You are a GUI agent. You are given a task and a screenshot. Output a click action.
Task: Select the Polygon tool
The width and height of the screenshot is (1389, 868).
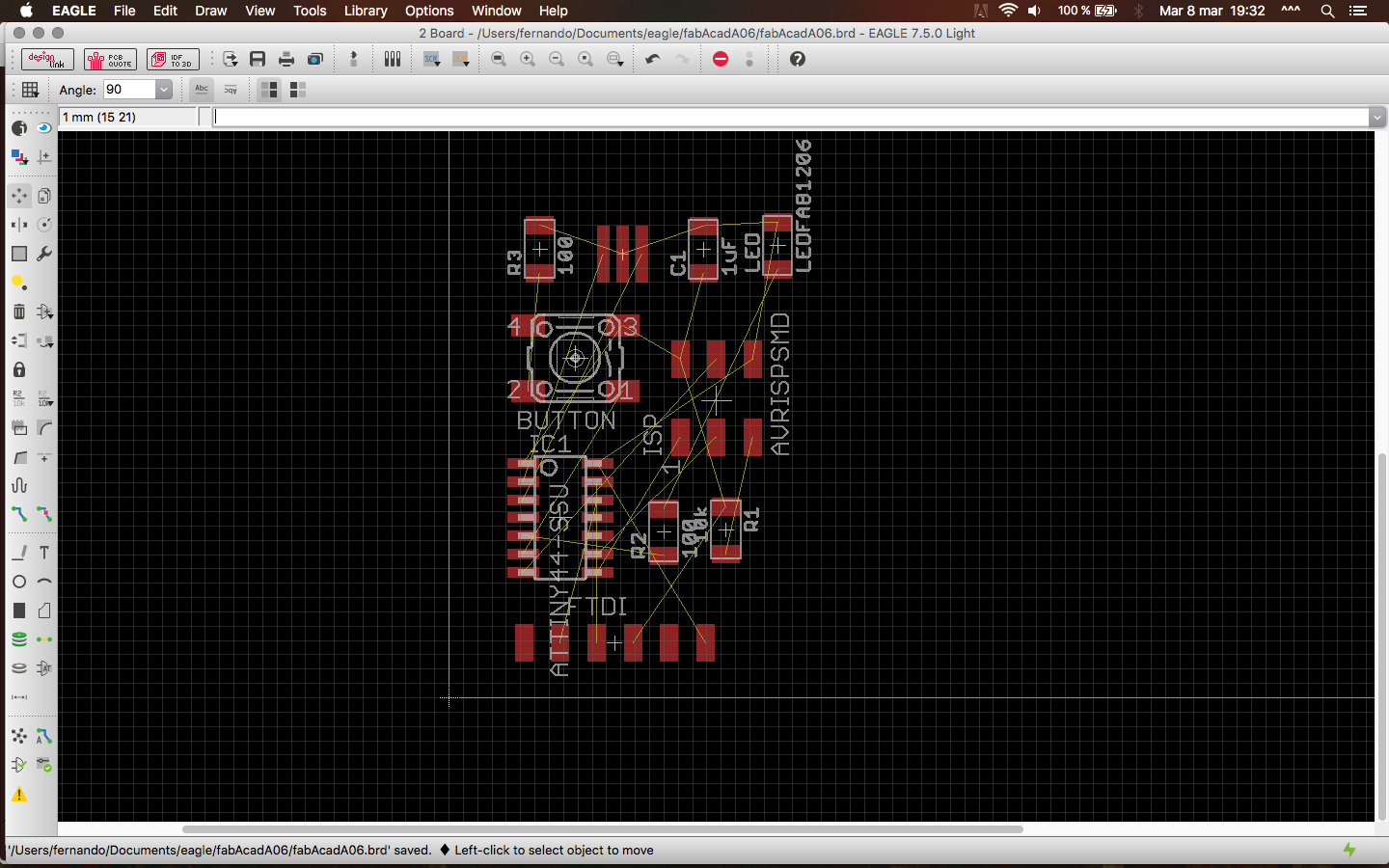click(x=44, y=610)
